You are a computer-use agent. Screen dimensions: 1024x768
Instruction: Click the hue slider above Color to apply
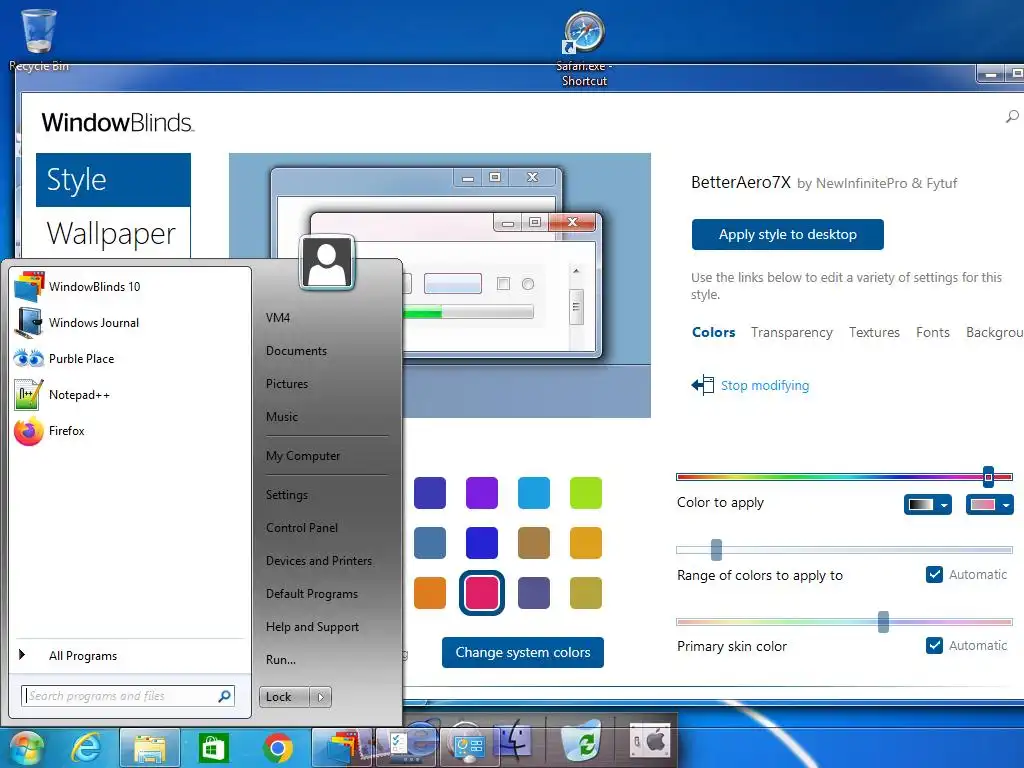click(x=844, y=477)
